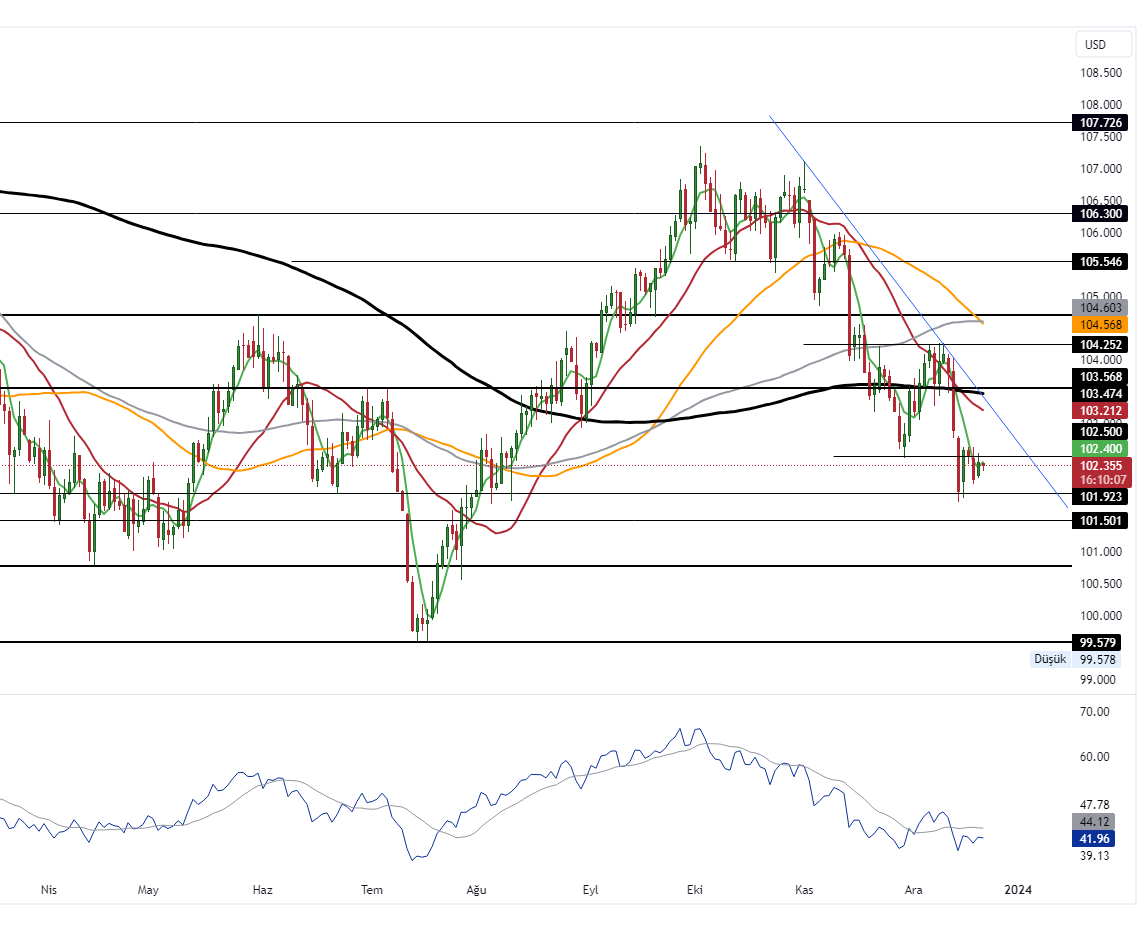Select the blue RSI value label 41.96

(x=1097, y=838)
